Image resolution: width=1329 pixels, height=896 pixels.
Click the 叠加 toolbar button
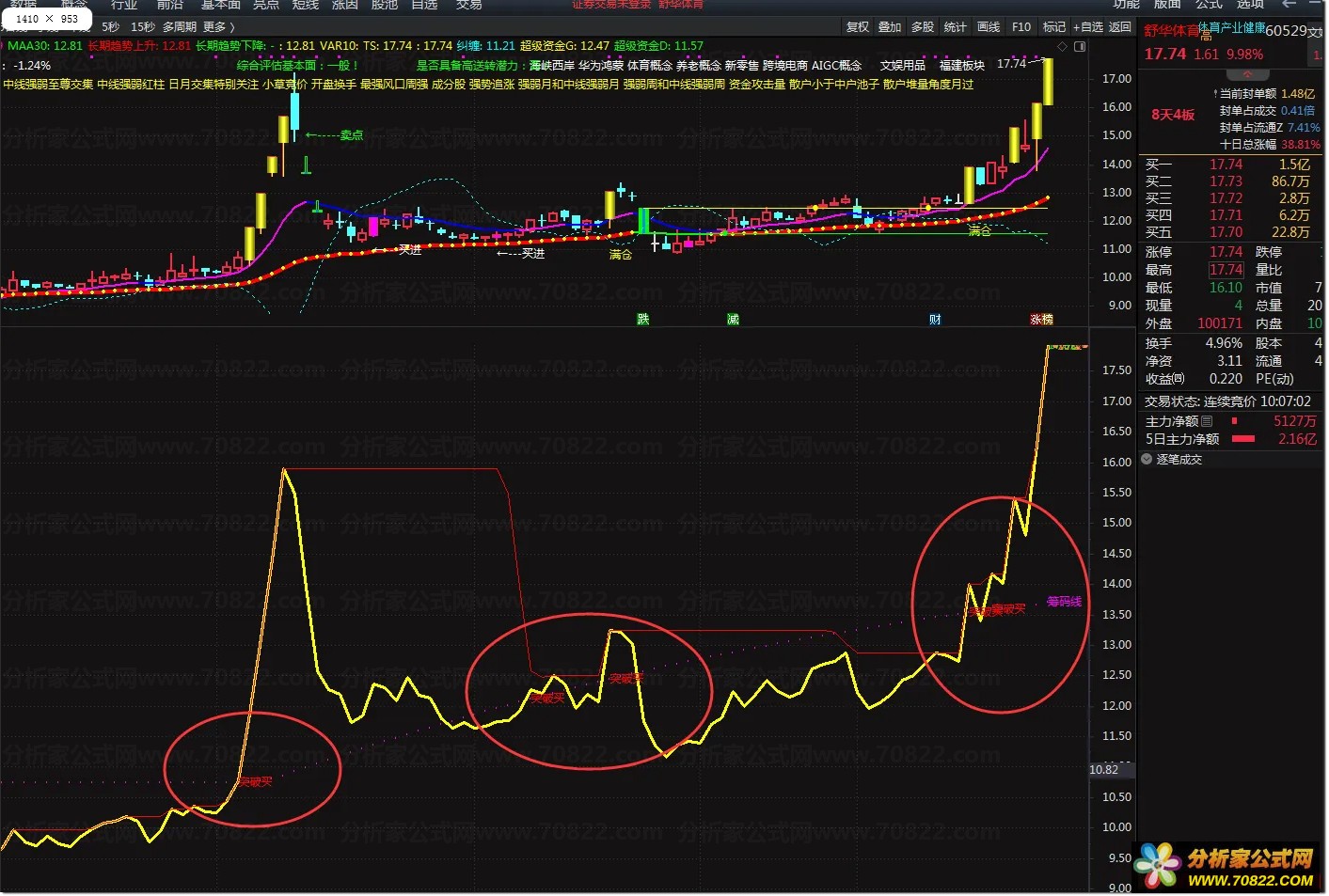coord(890,27)
